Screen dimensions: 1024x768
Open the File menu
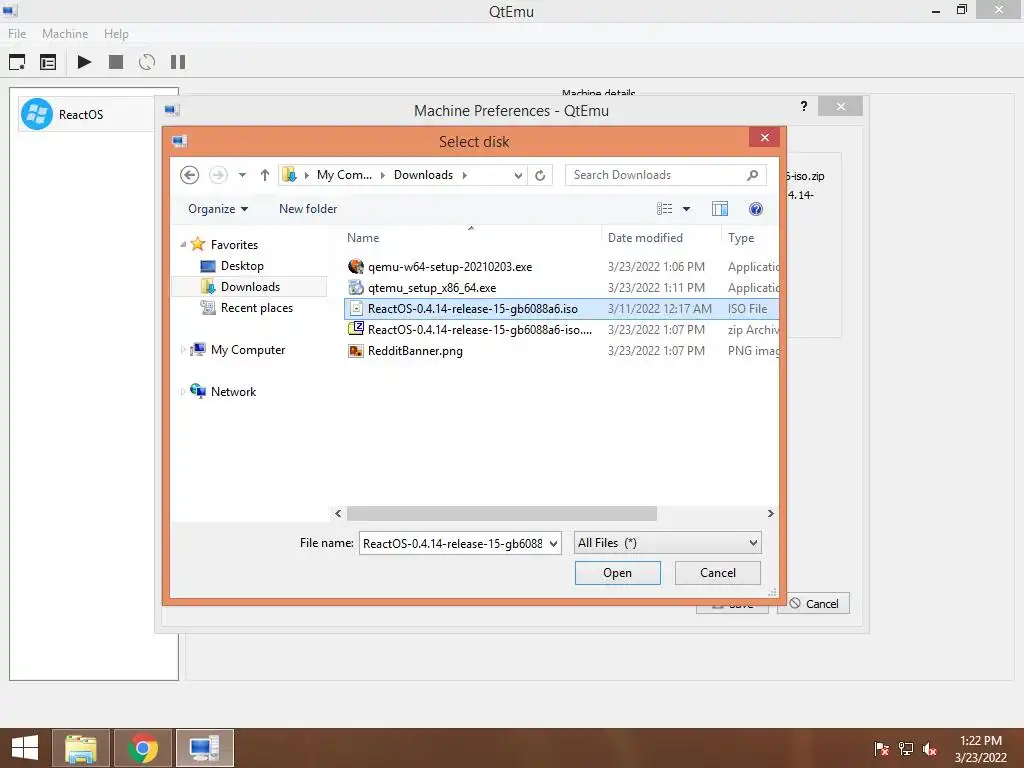[x=17, y=33]
